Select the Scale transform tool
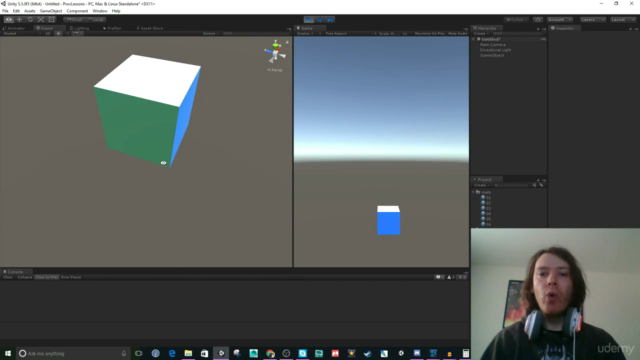 (41, 20)
